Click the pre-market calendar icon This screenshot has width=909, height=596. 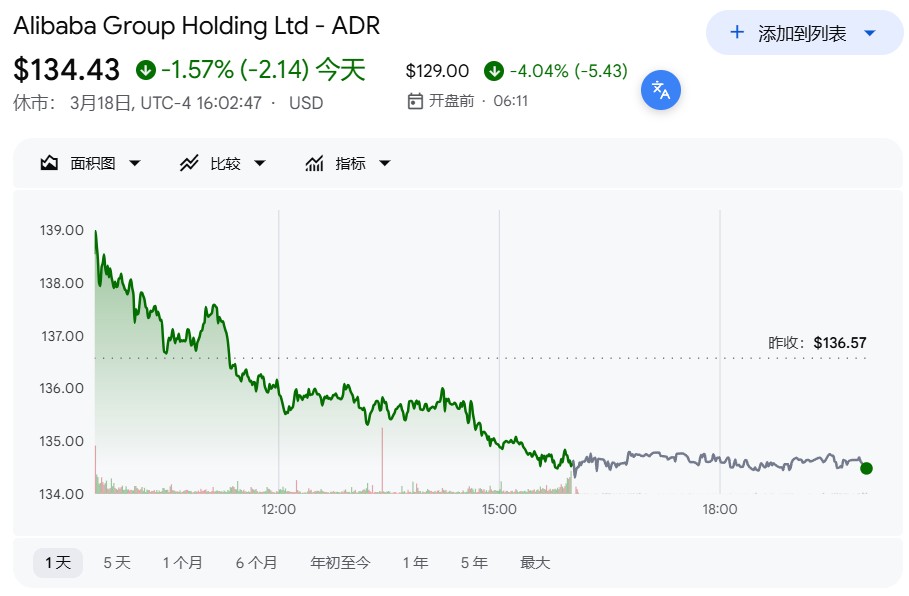click(x=416, y=101)
